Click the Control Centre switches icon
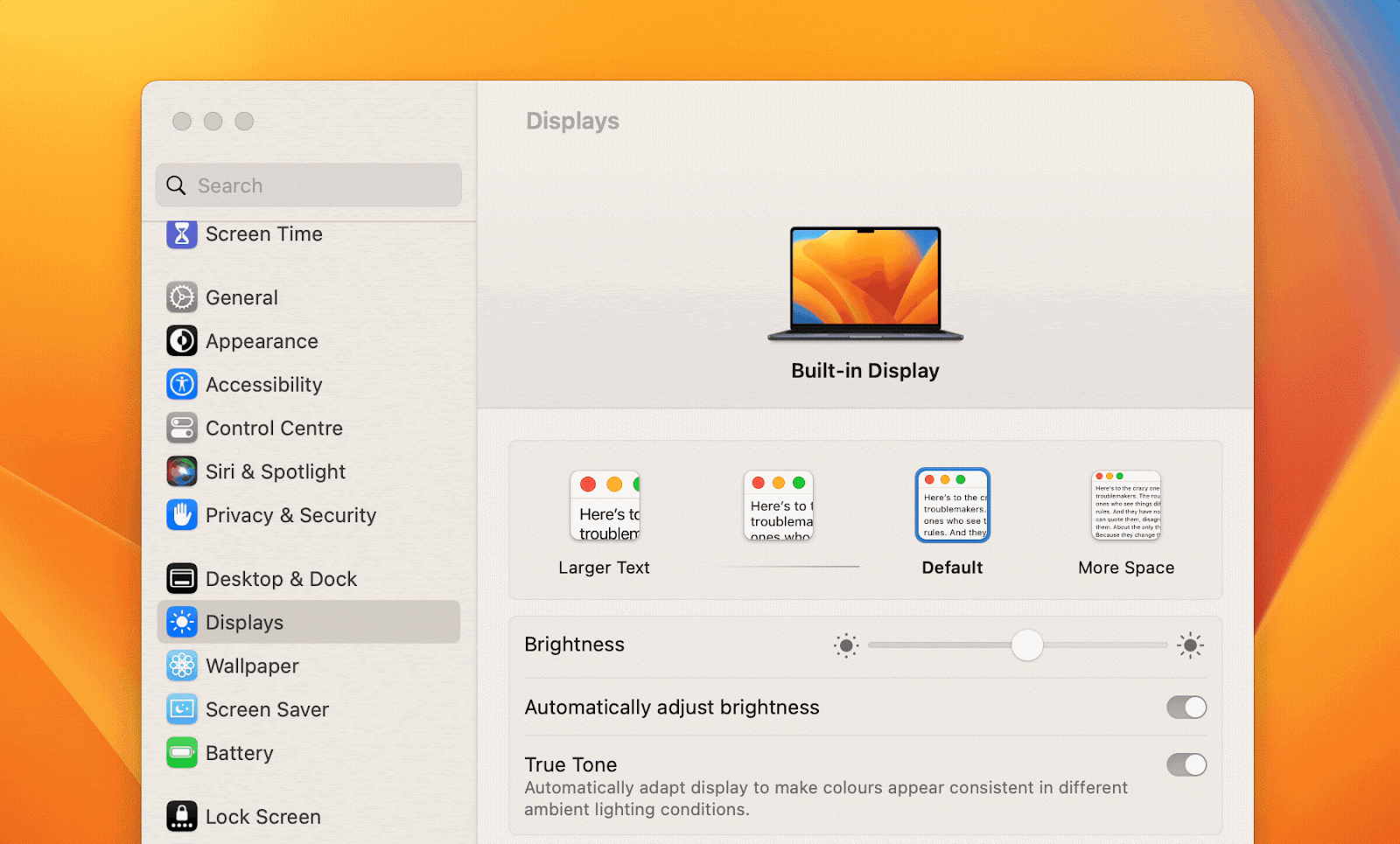The image size is (1400, 844). [182, 428]
